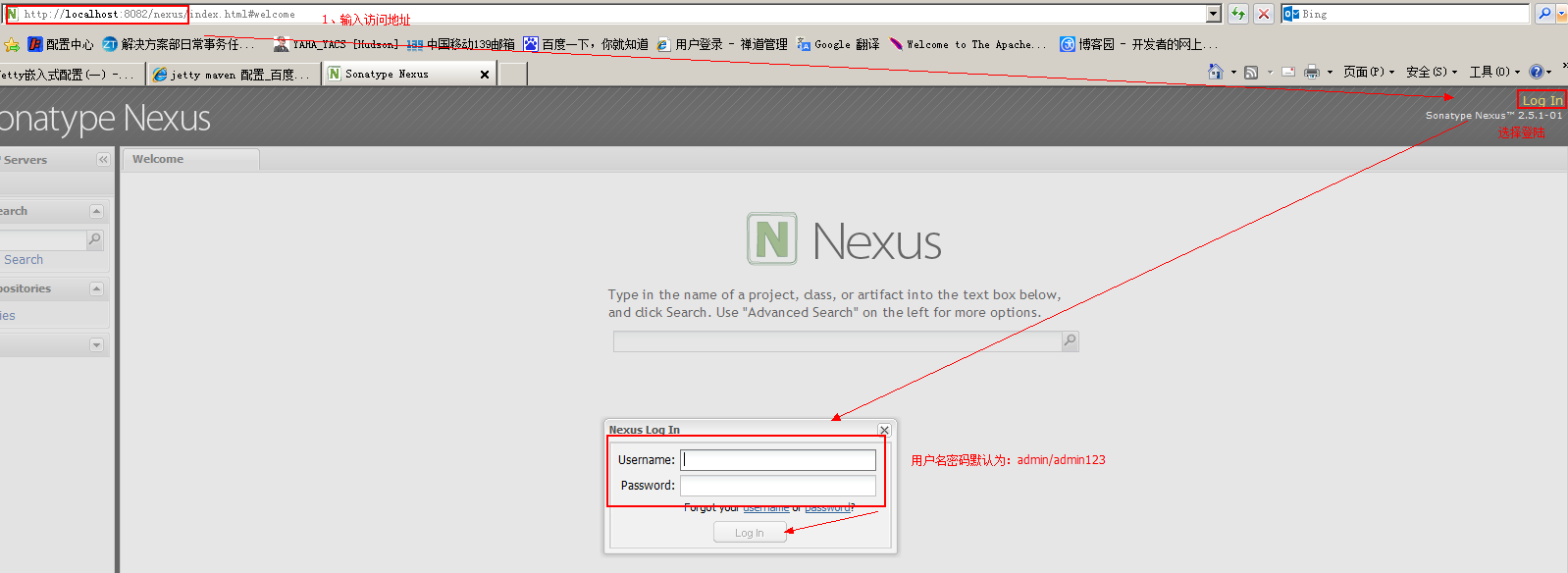Open the home button dropdown arrow
This screenshot has height=573, width=1568.
tap(1233, 72)
